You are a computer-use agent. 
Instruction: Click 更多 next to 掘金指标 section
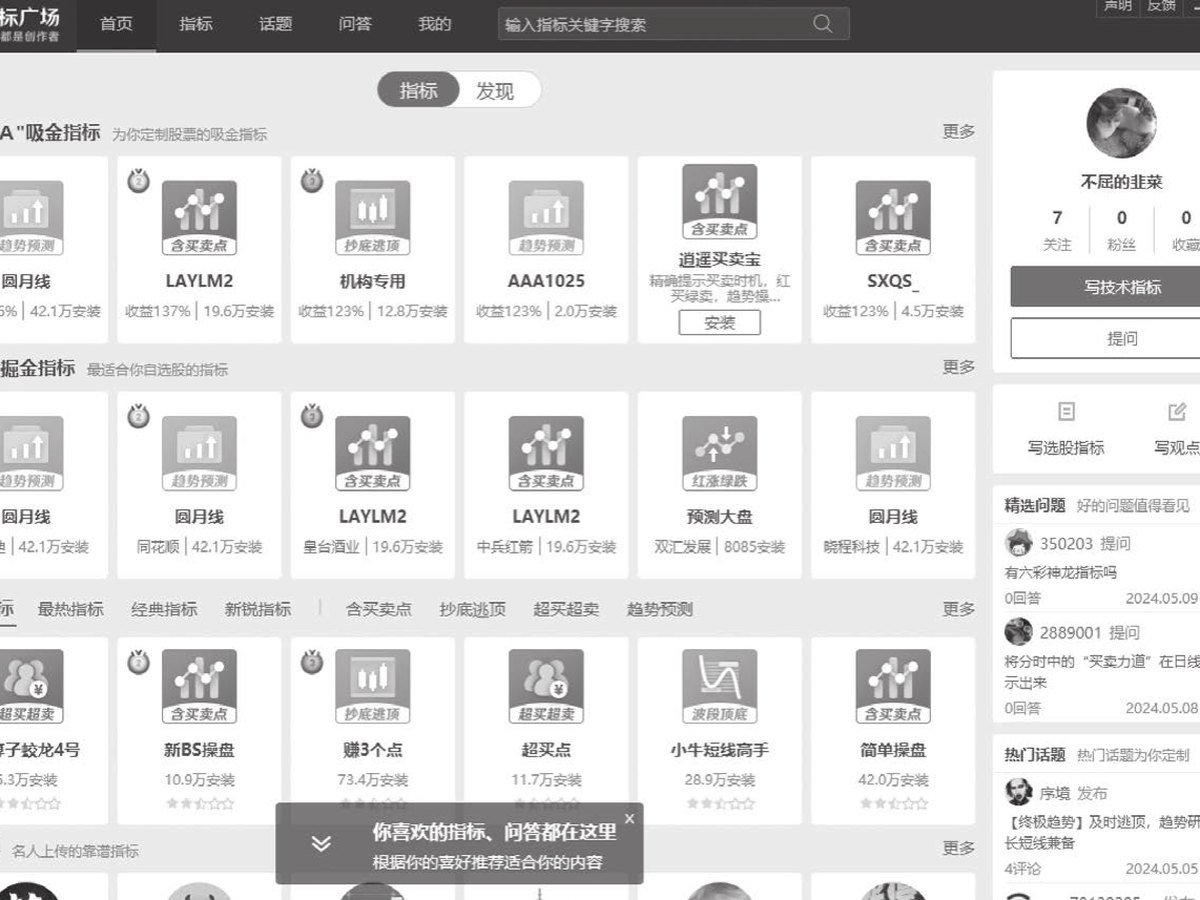pos(958,367)
